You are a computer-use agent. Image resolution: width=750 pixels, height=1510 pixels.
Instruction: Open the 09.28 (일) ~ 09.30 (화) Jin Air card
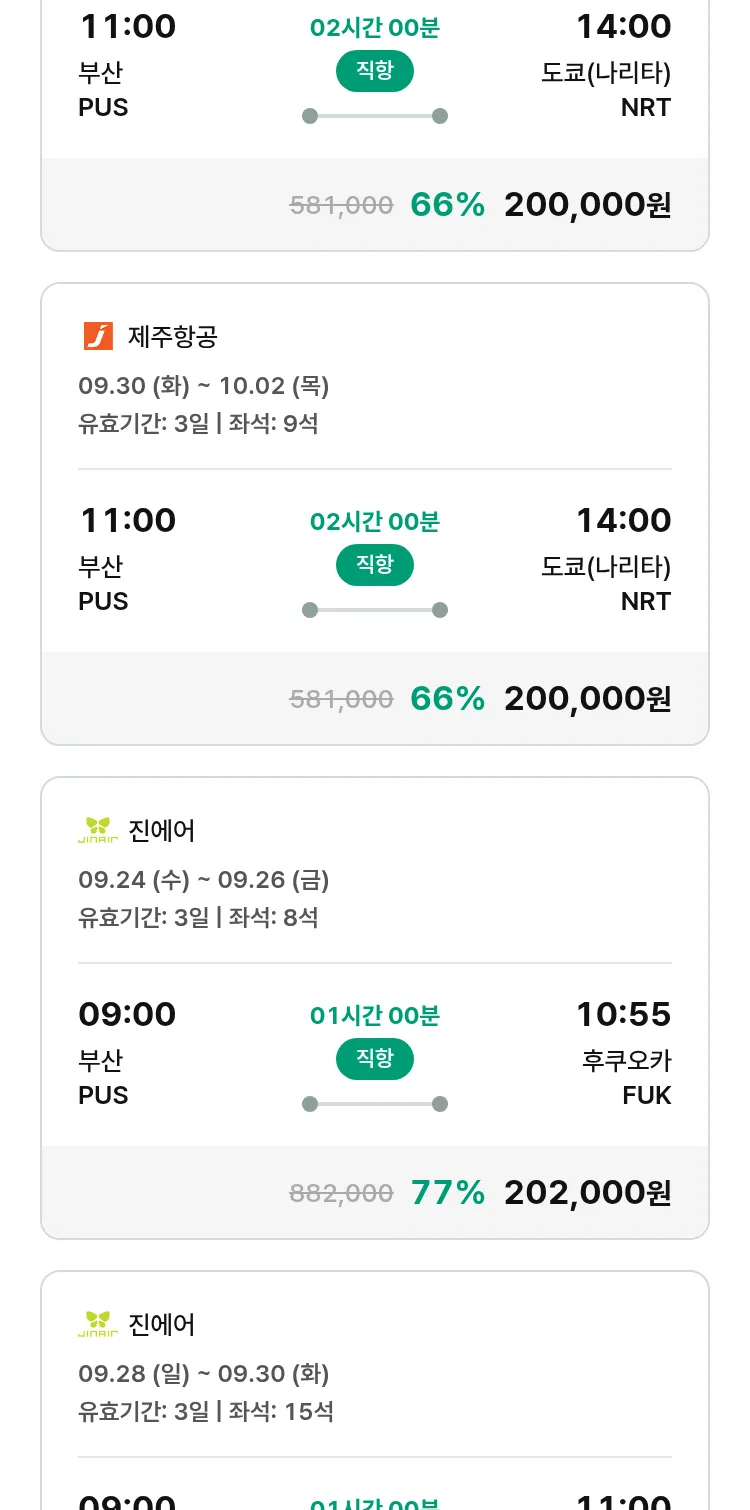tap(203, 1374)
